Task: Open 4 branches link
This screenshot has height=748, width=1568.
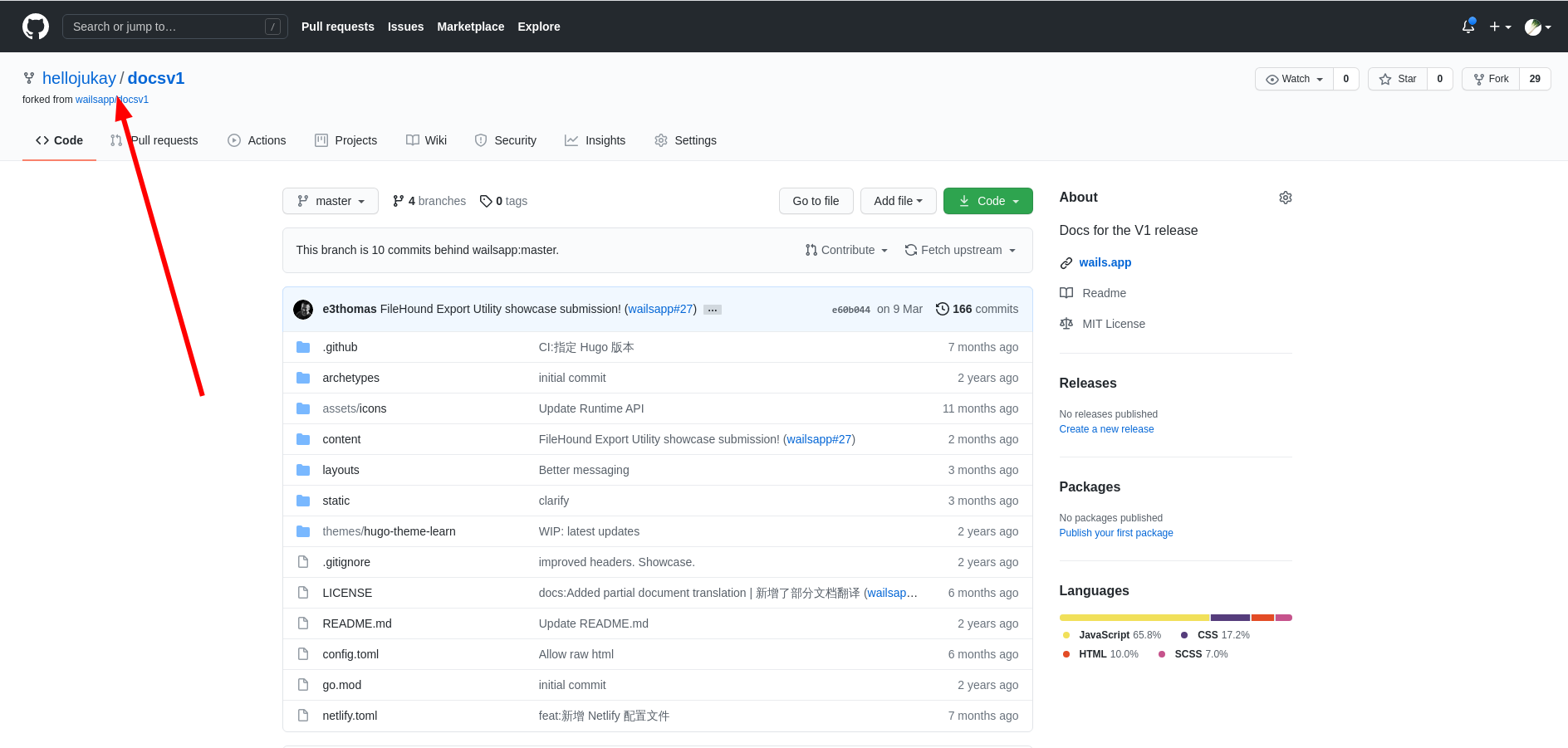Action: [429, 201]
